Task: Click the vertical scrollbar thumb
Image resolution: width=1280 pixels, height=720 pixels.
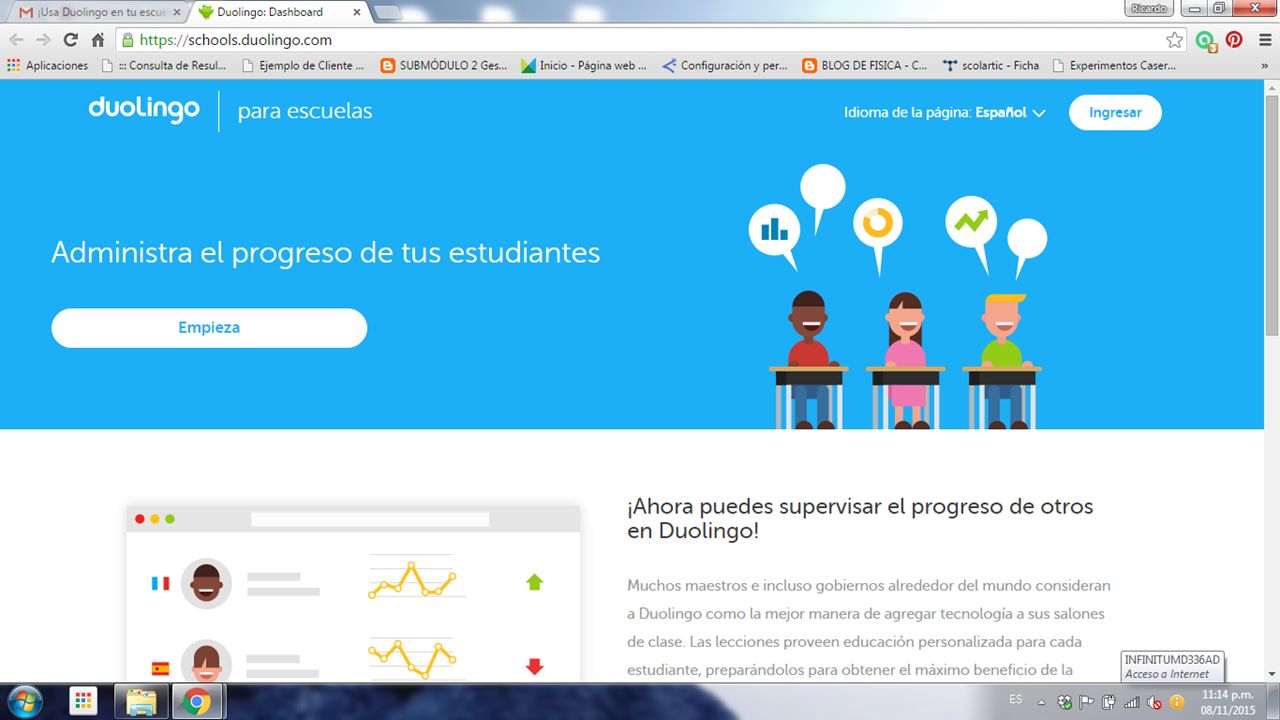Action: (x=1272, y=215)
